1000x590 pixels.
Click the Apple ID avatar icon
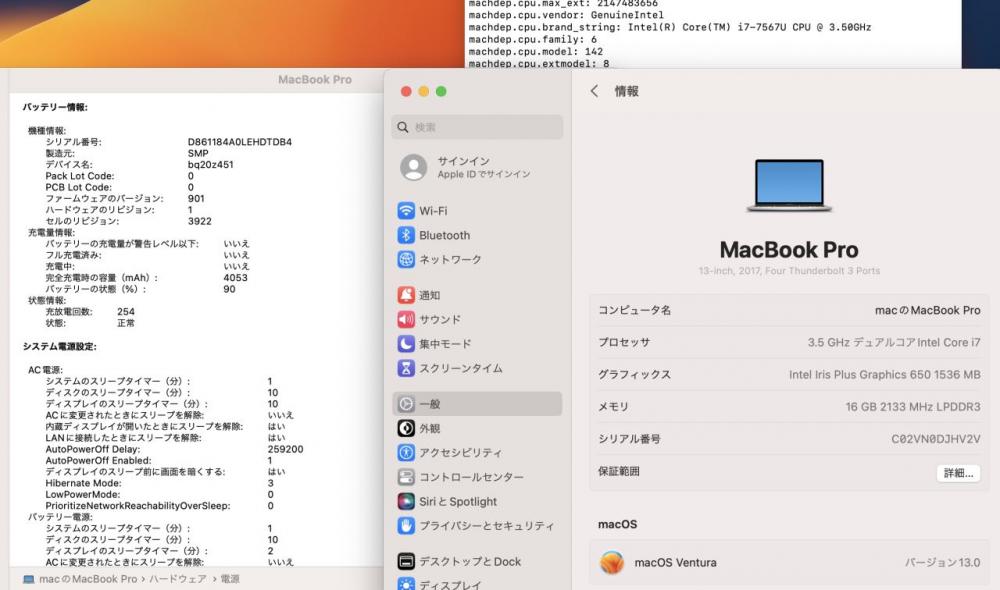(413, 167)
